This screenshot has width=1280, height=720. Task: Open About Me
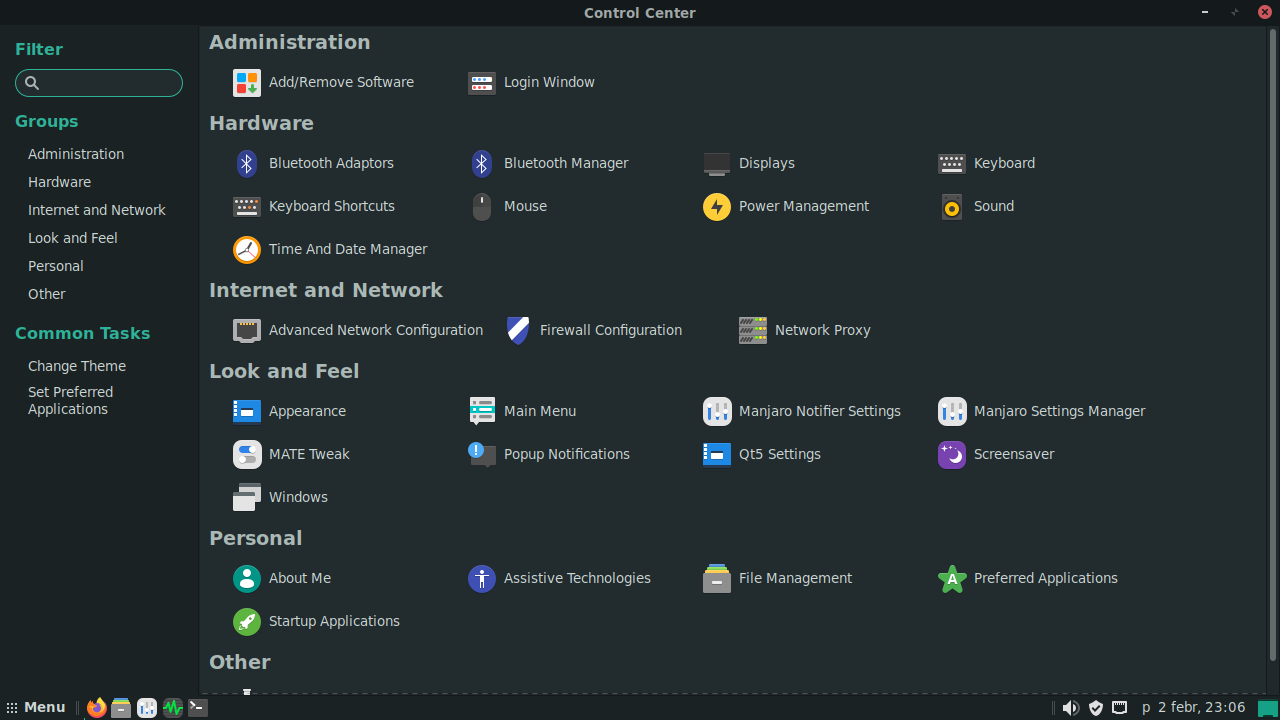(282, 578)
